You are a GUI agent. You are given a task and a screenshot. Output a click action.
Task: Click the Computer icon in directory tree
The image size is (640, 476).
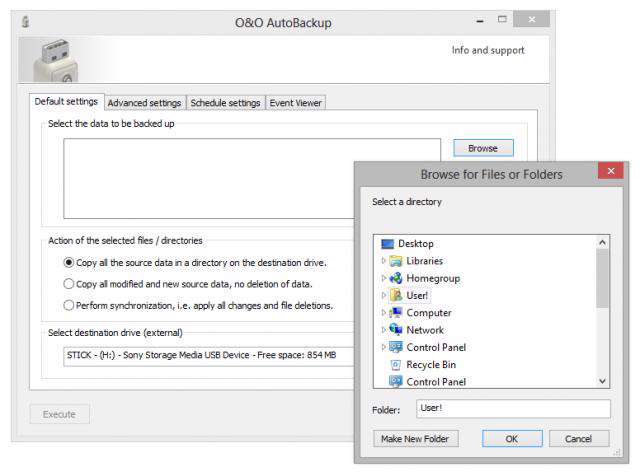click(396, 313)
